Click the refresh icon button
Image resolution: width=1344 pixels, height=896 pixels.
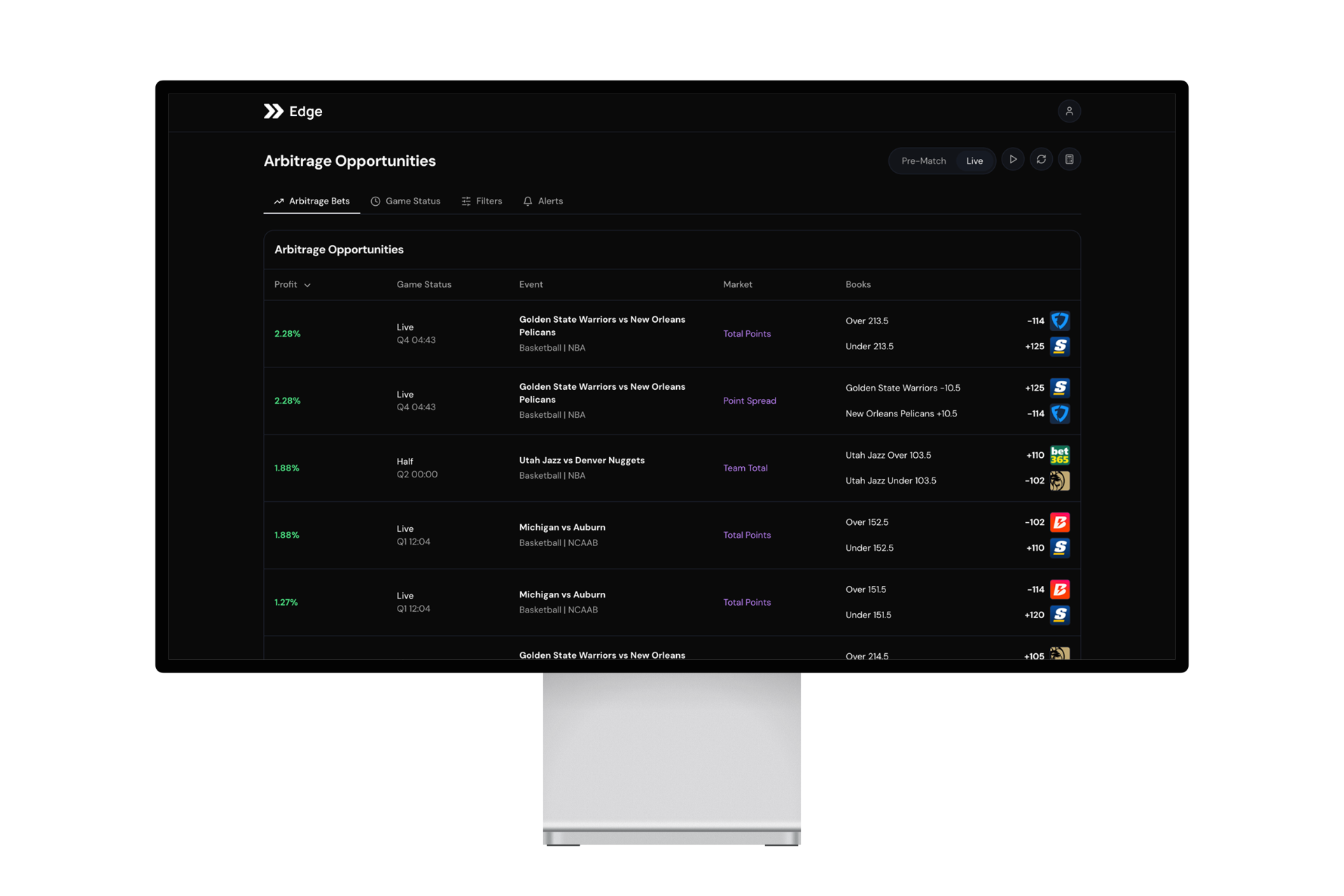[1041, 160]
